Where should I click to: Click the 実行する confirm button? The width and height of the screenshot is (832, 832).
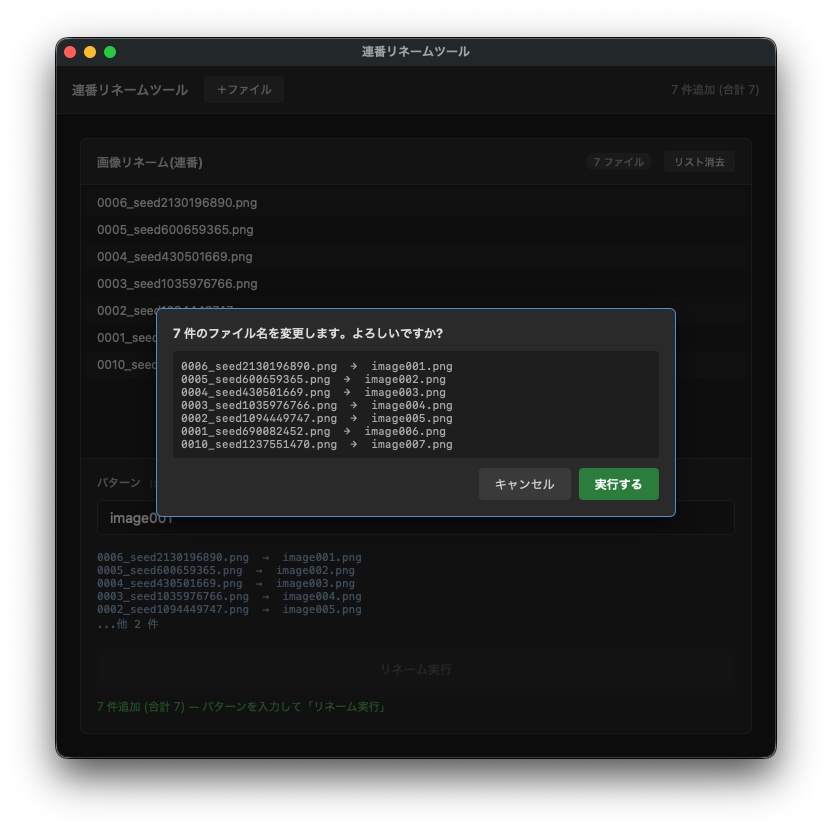[x=618, y=484]
